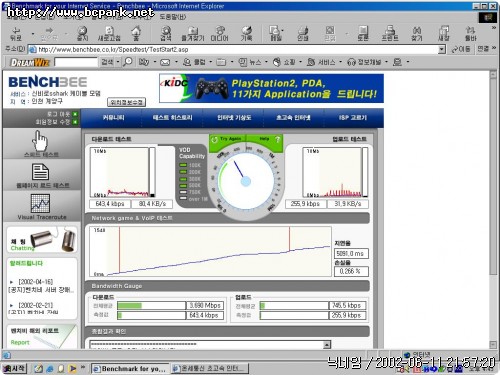Screen dimensions: 500x375
Task: Click the page vertical scrollbar
Action: point(493,210)
